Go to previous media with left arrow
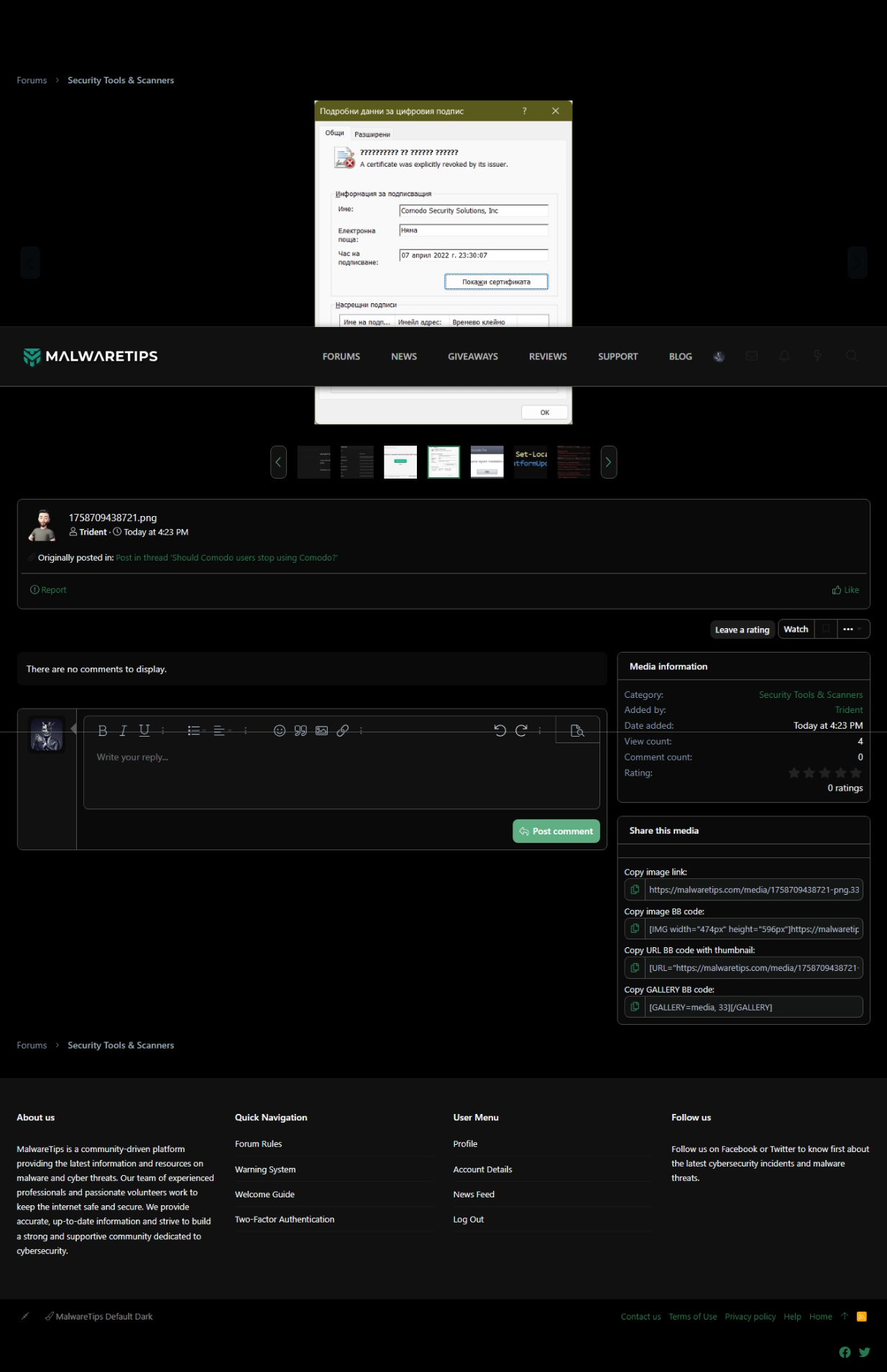887x1372 pixels. click(x=30, y=262)
